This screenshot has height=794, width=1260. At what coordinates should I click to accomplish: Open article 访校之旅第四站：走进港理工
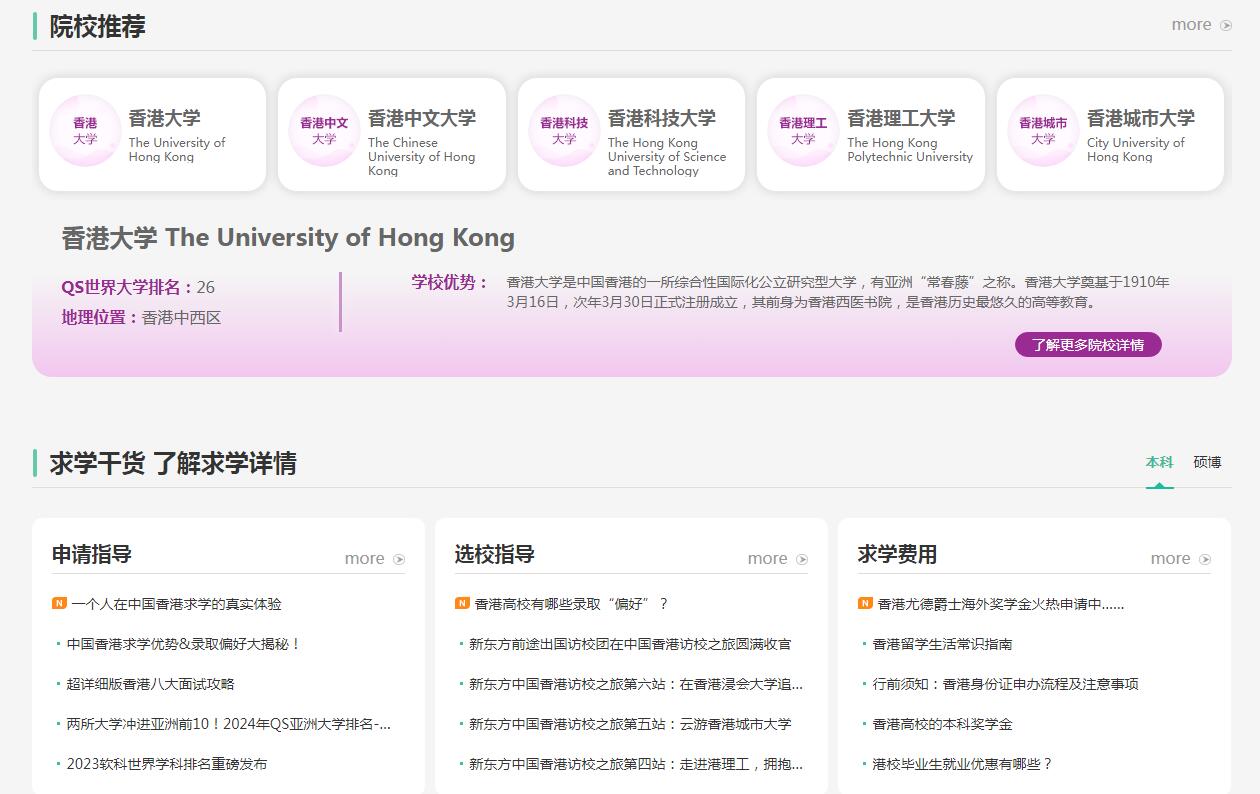tap(636, 764)
